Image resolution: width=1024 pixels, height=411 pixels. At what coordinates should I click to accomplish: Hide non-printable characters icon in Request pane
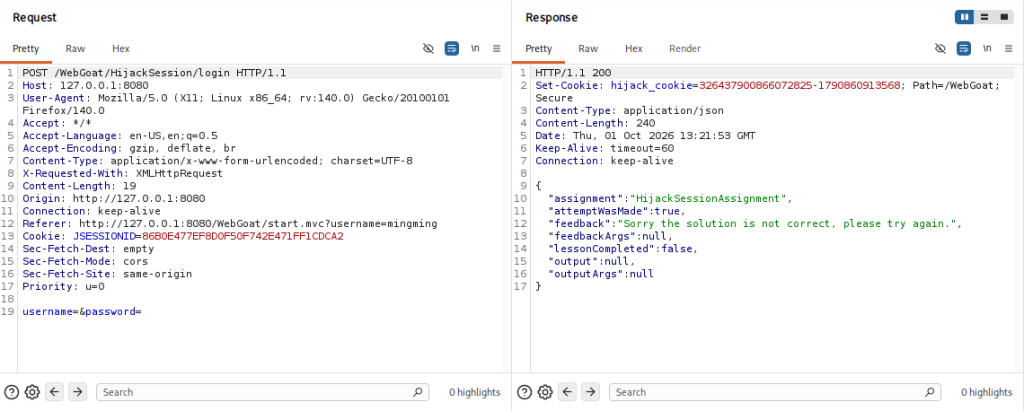pyautogui.click(x=428, y=48)
